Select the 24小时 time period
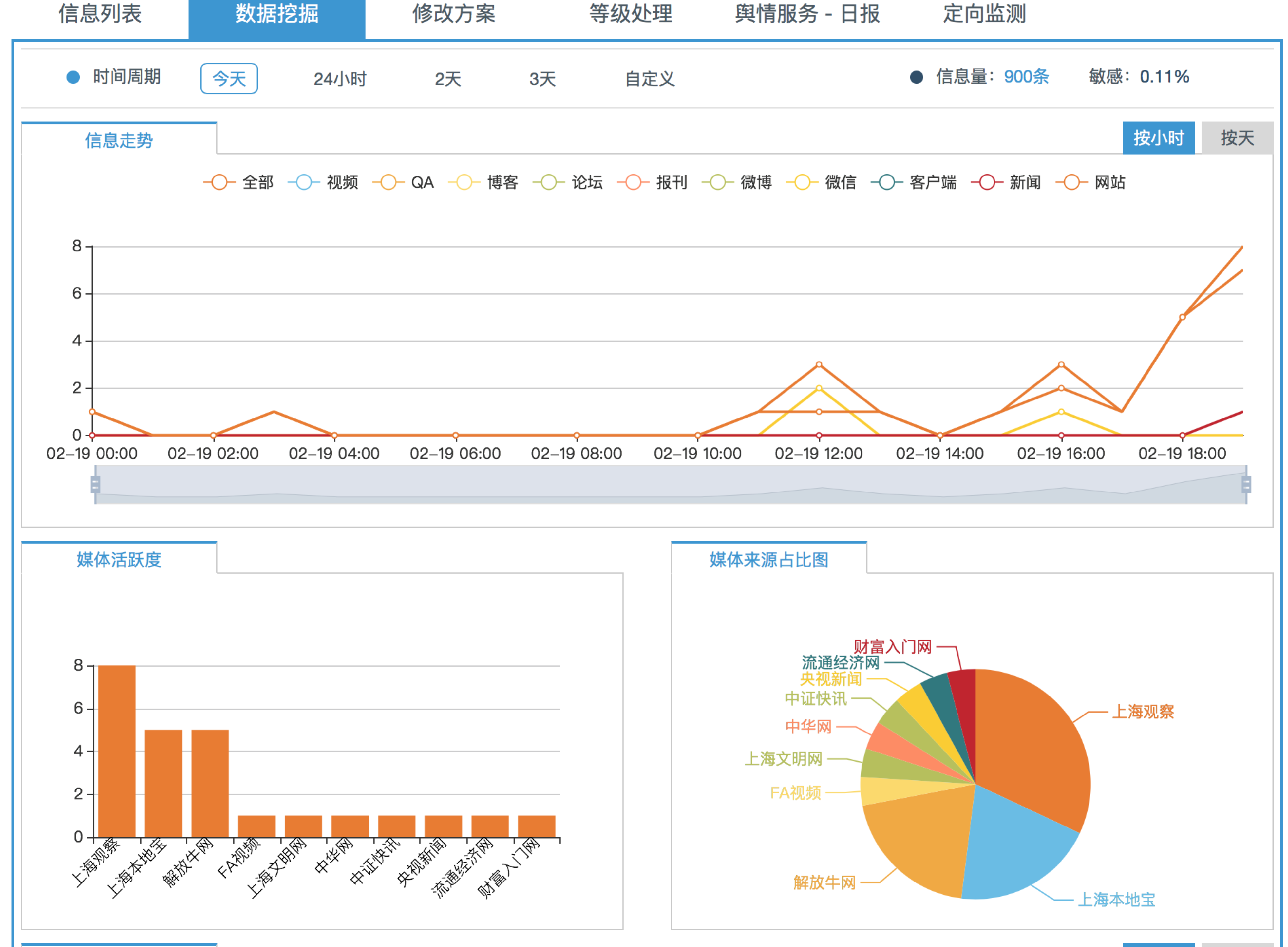The image size is (1288, 947). click(339, 79)
